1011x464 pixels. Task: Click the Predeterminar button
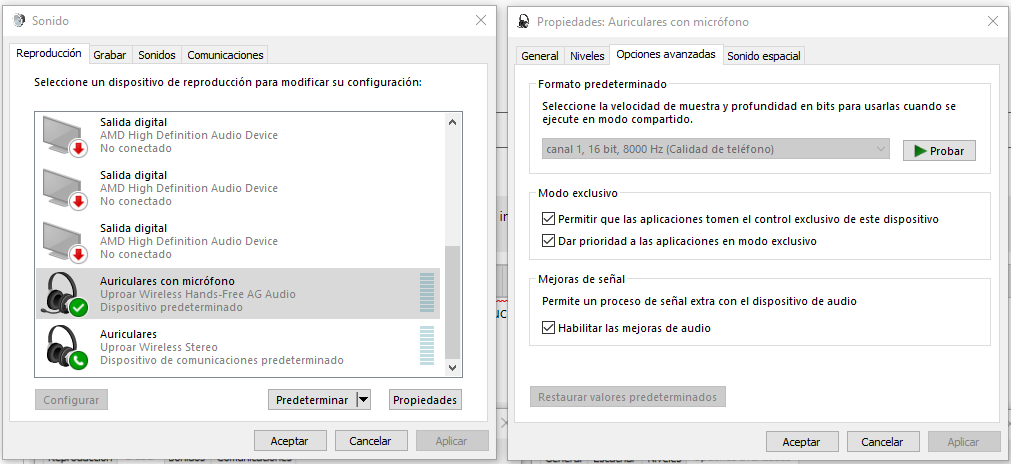(x=312, y=400)
